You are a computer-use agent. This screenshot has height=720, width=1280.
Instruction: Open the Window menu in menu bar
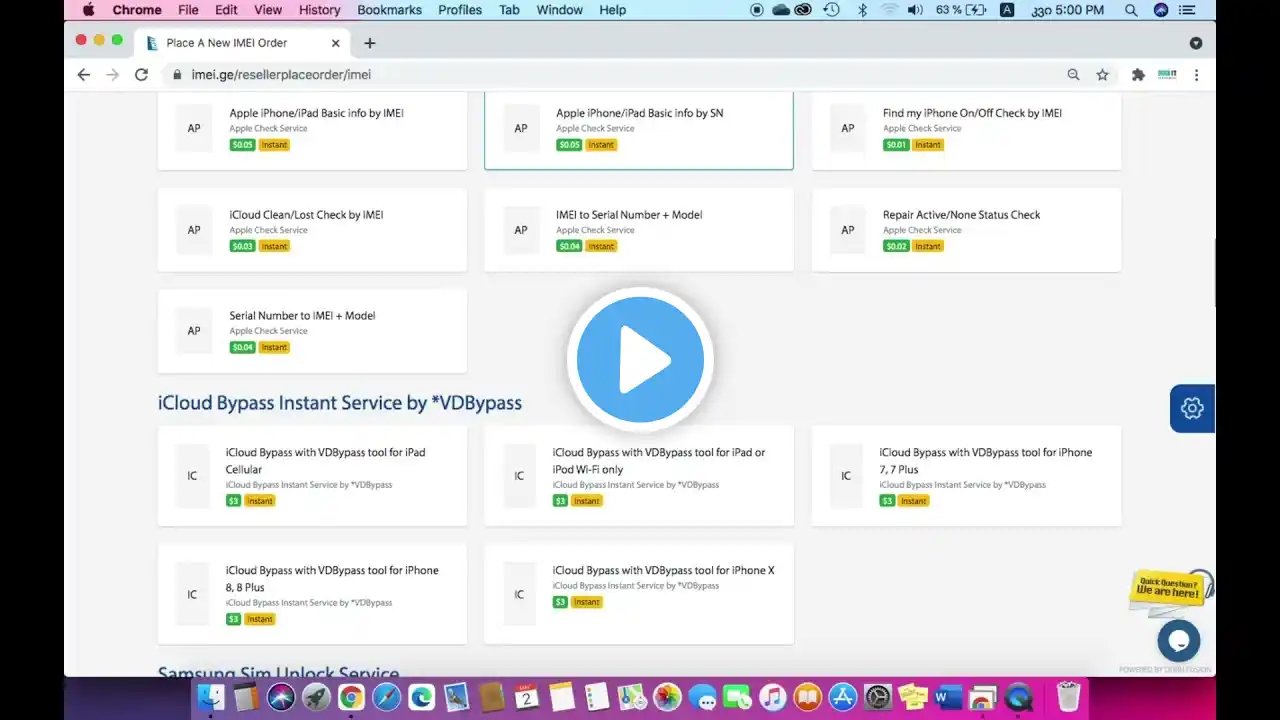(559, 10)
